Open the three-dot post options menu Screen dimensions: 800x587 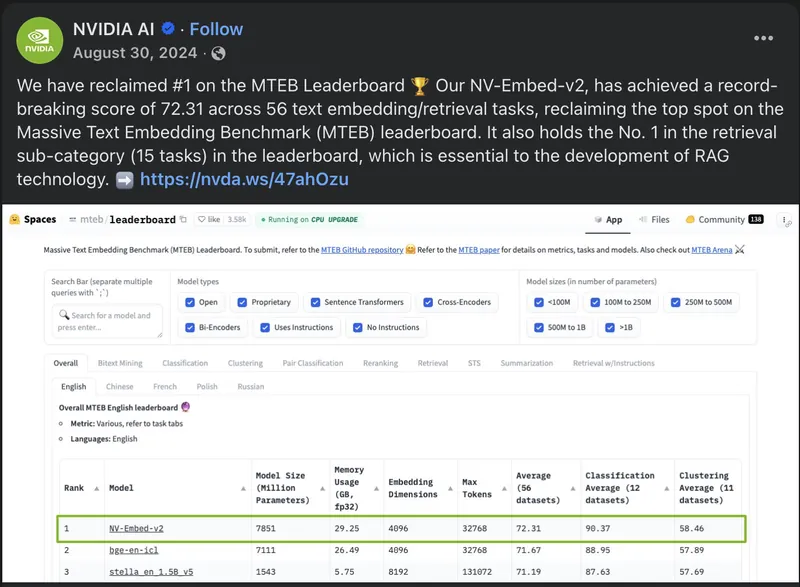(763, 38)
